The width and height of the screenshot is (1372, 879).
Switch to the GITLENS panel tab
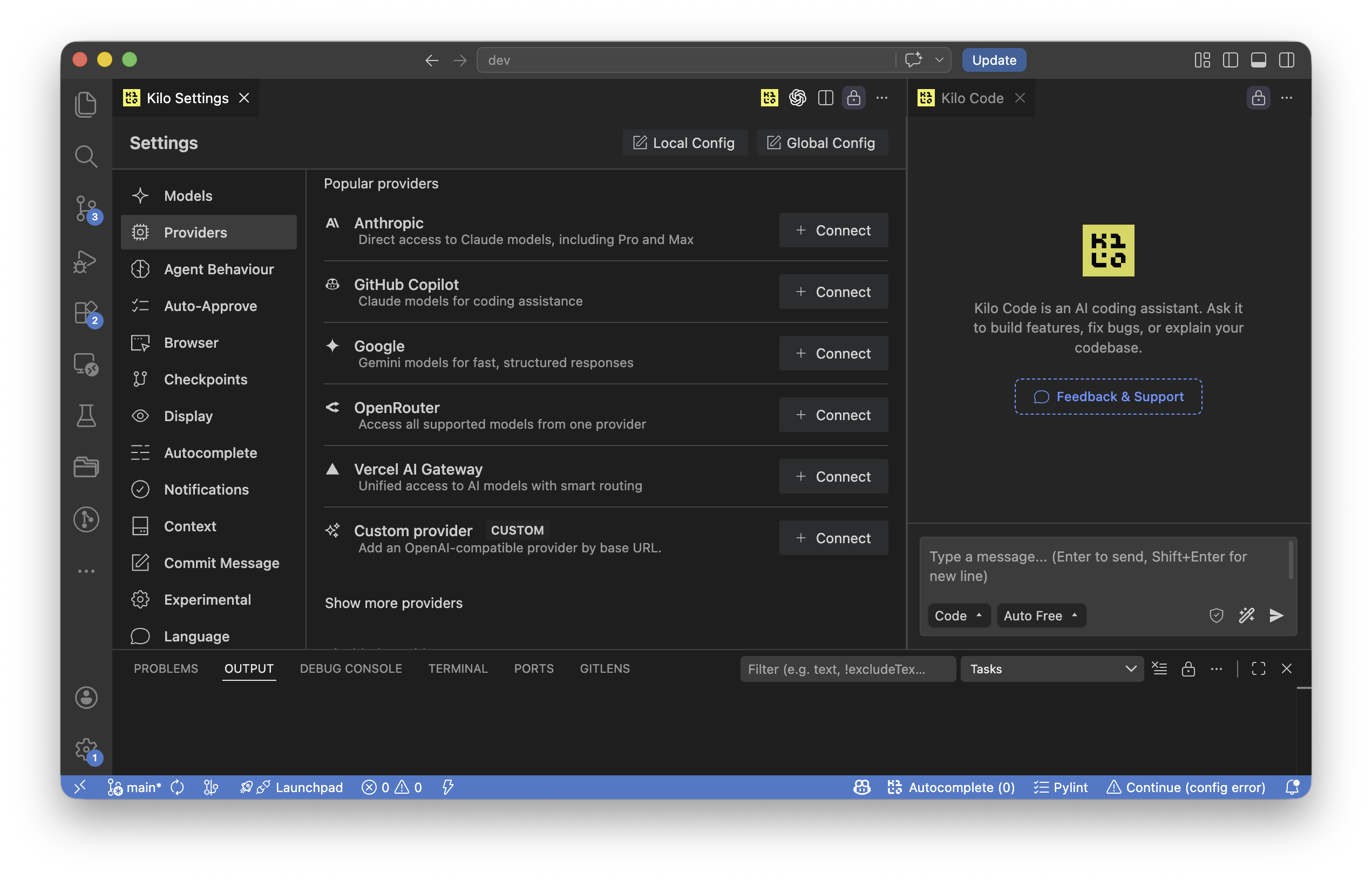point(605,669)
